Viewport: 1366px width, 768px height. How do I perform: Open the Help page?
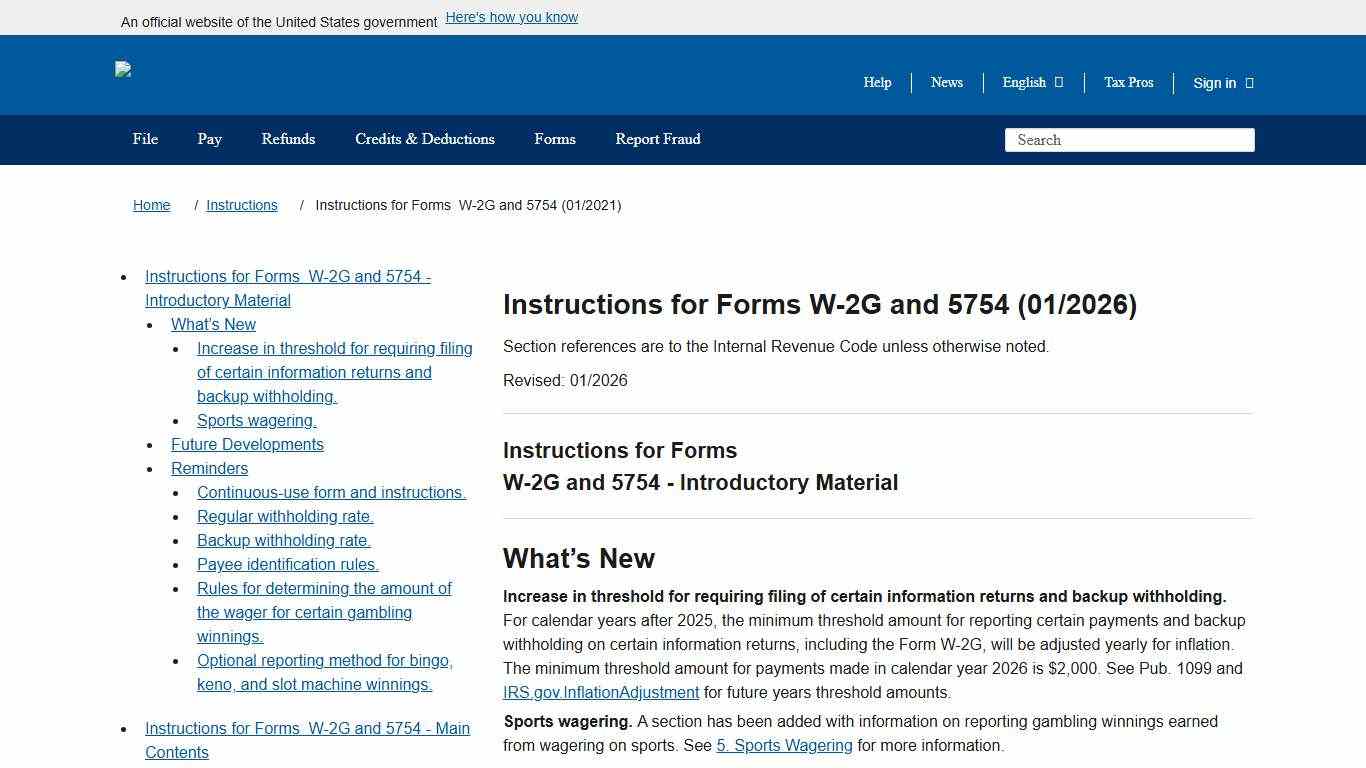(877, 83)
